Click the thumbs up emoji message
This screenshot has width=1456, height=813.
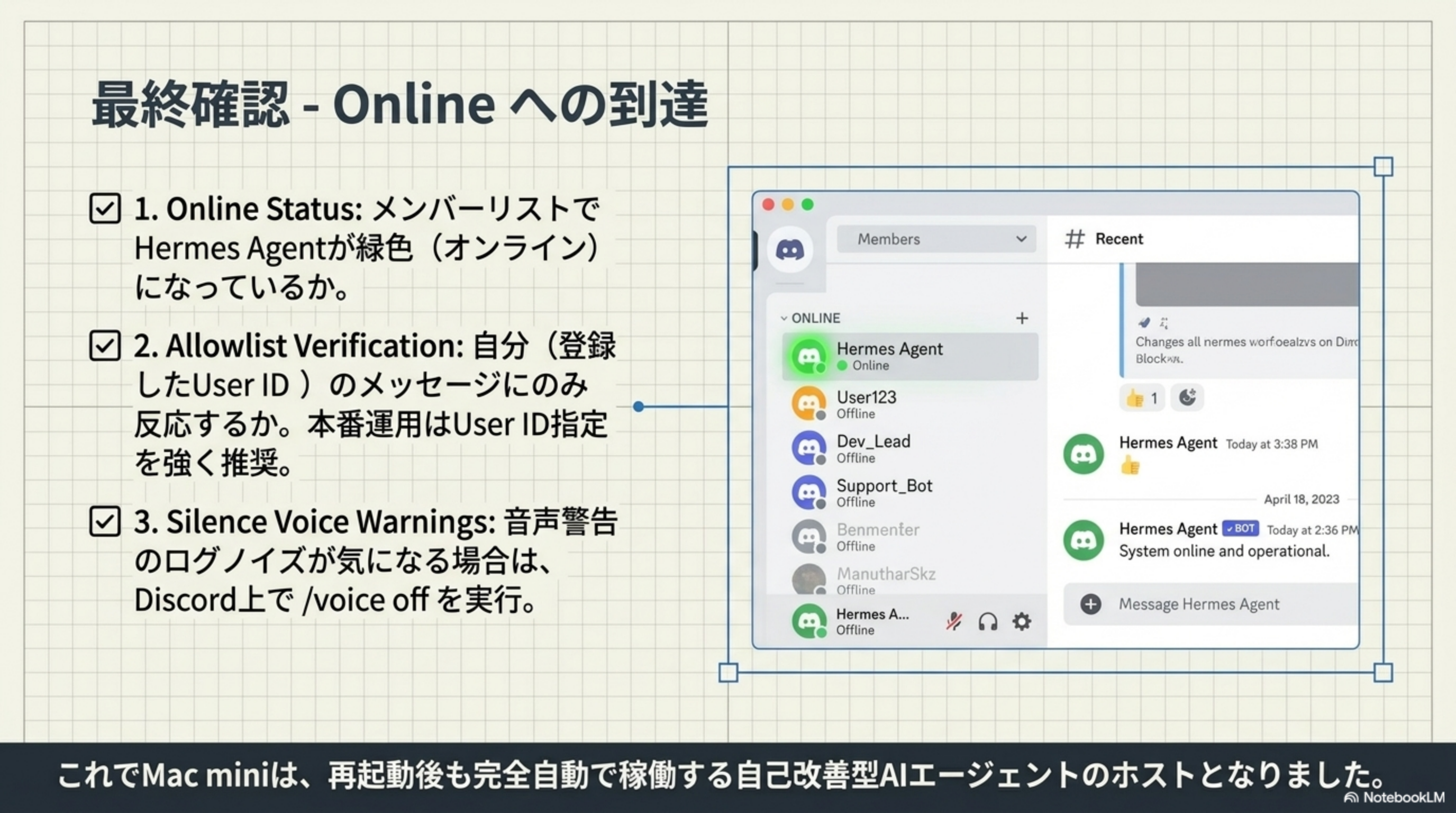1130,465
